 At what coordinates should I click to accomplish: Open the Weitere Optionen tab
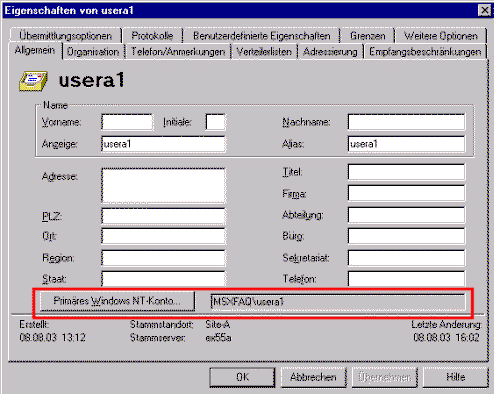pos(441,36)
